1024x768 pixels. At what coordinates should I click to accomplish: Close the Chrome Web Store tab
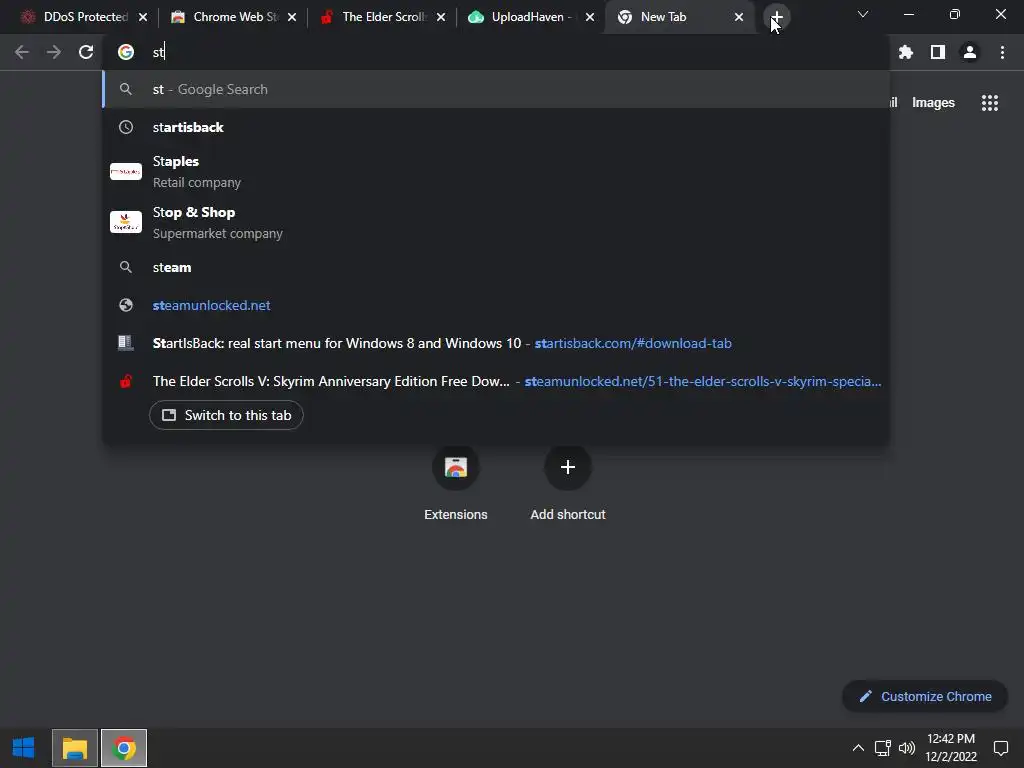click(292, 17)
